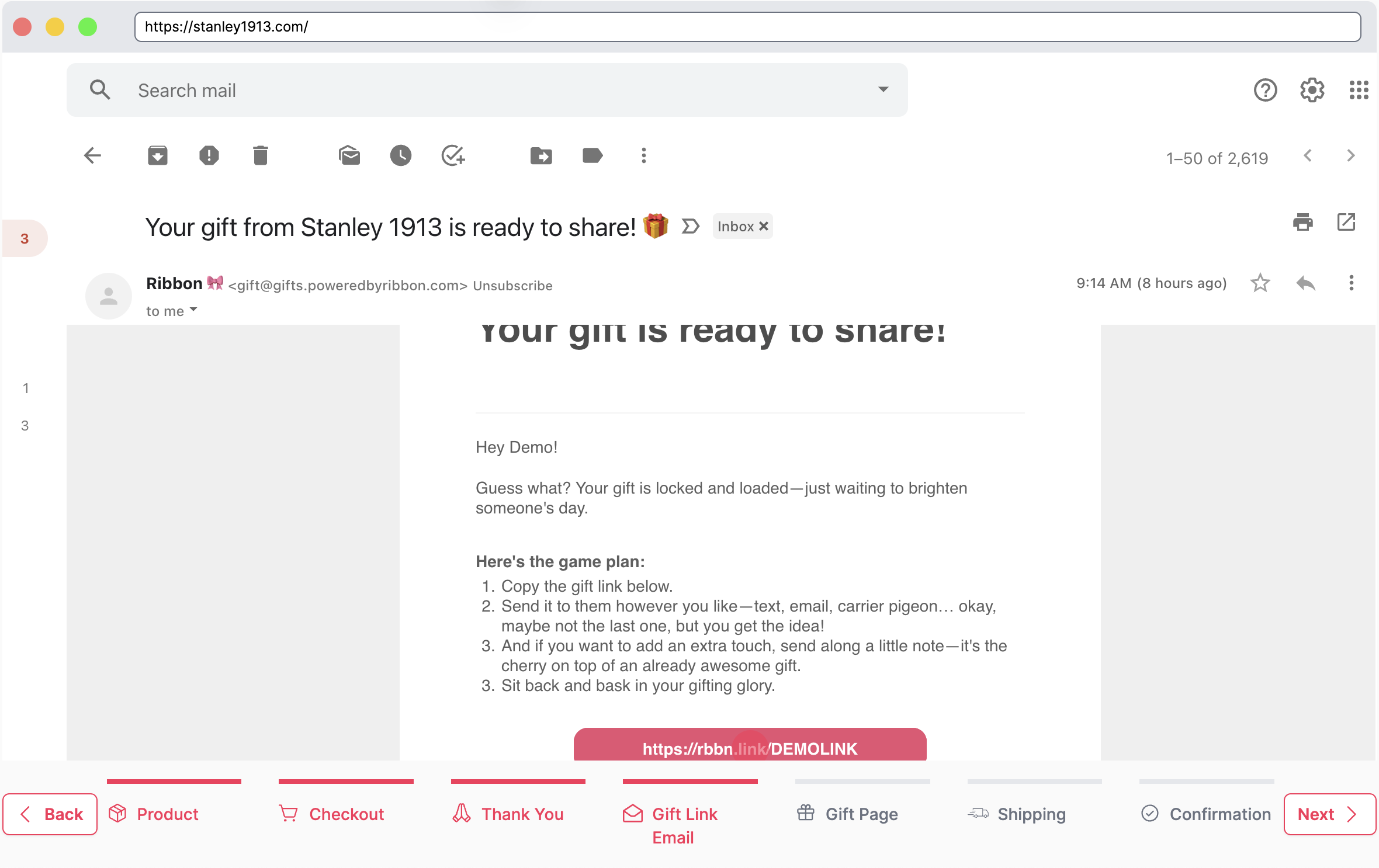Delete the gift email
This screenshot has height=868, width=1379.
pos(261,155)
